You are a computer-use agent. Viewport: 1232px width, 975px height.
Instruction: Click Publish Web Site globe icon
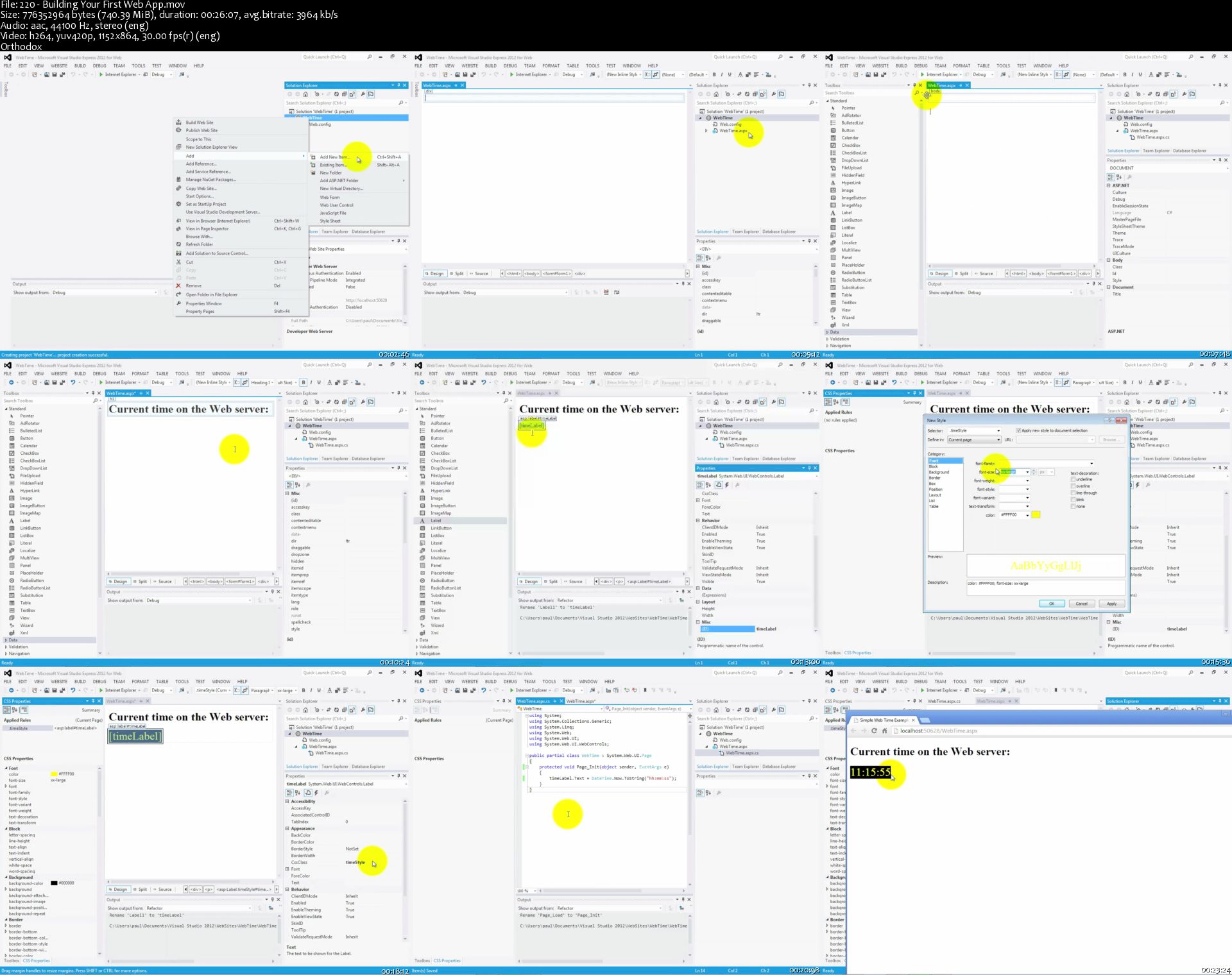(179, 130)
